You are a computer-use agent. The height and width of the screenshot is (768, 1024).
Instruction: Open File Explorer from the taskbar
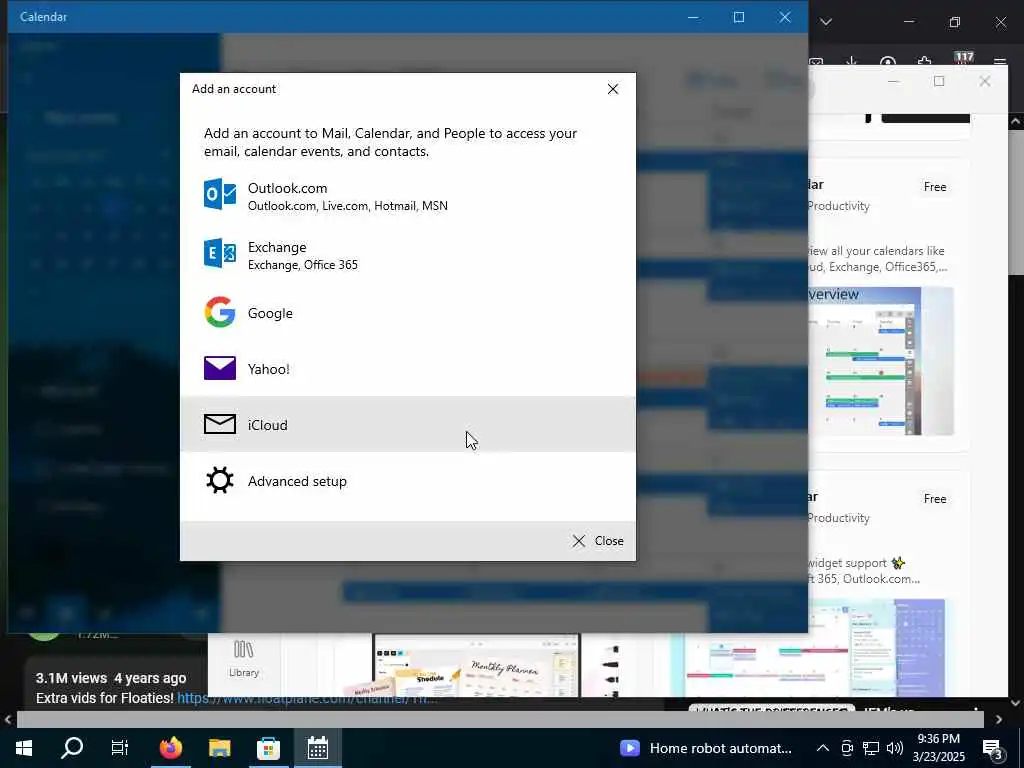click(219, 748)
